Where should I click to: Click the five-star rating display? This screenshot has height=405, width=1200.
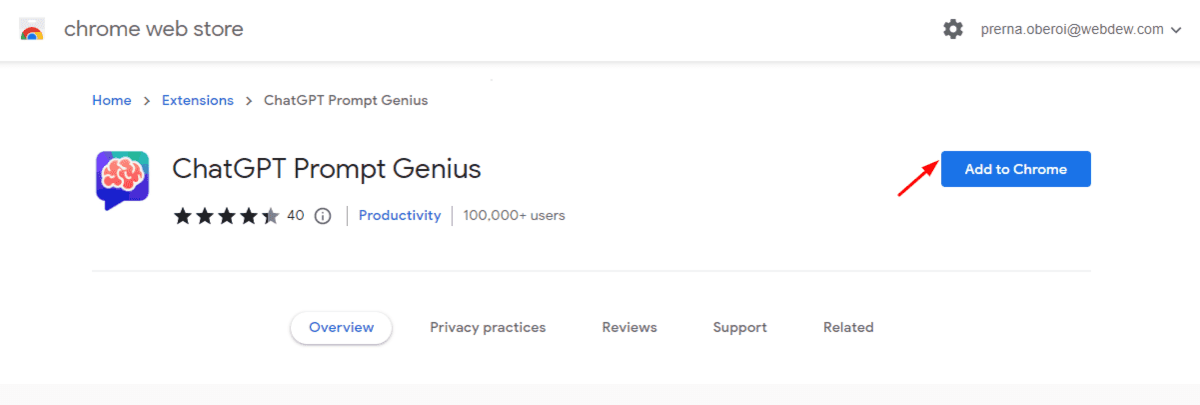(x=227, y=216)
